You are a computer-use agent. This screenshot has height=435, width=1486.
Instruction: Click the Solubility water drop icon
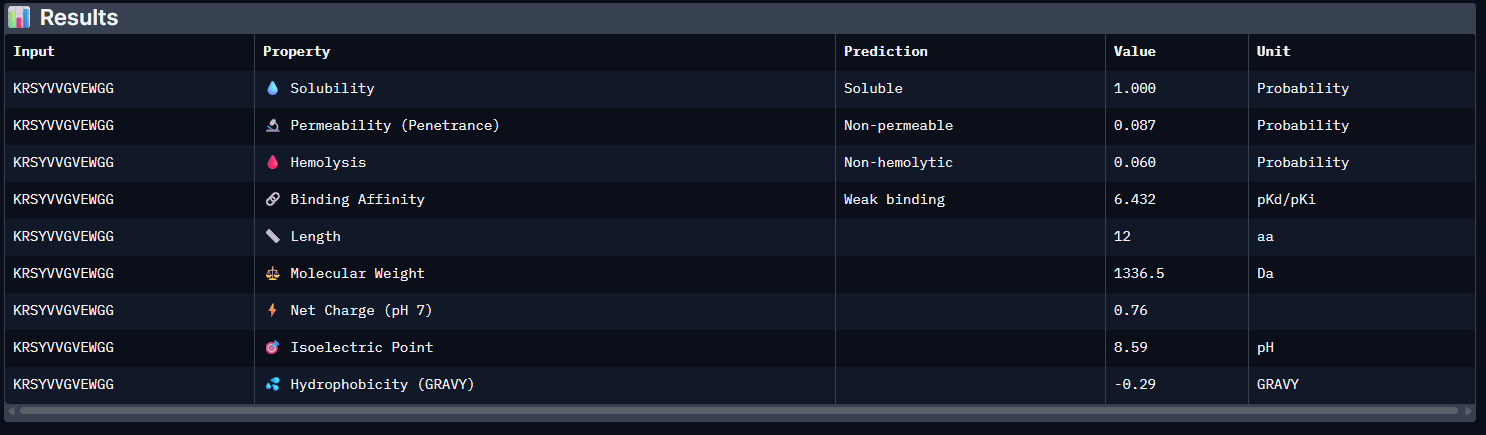click(272, 88)
